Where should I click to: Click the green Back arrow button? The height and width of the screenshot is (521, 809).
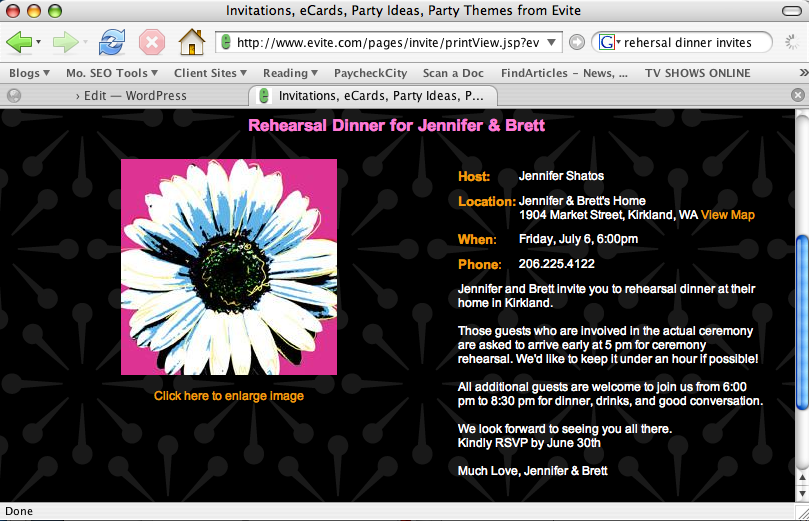pyautogui.click(x=18, y=43)
